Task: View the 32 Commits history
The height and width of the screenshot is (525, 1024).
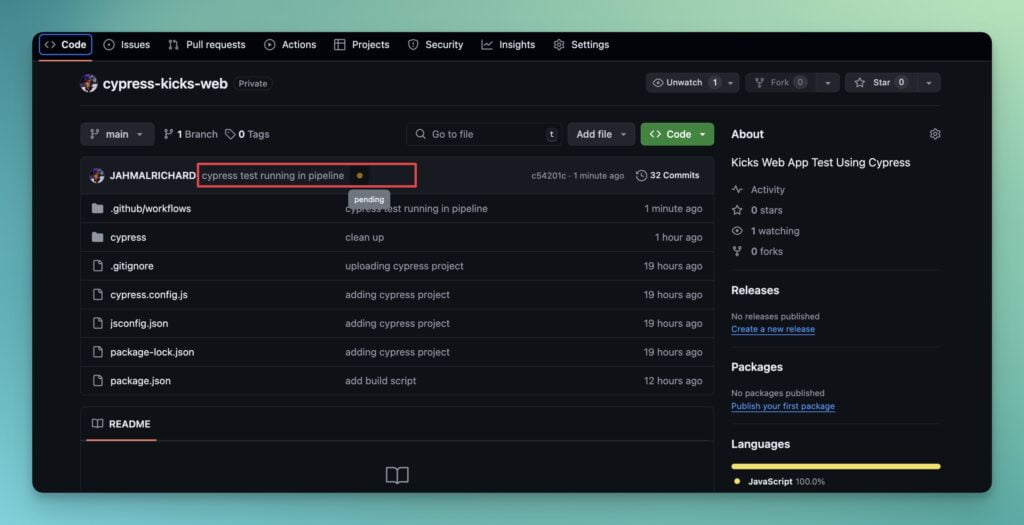Action: pos(667,175)
